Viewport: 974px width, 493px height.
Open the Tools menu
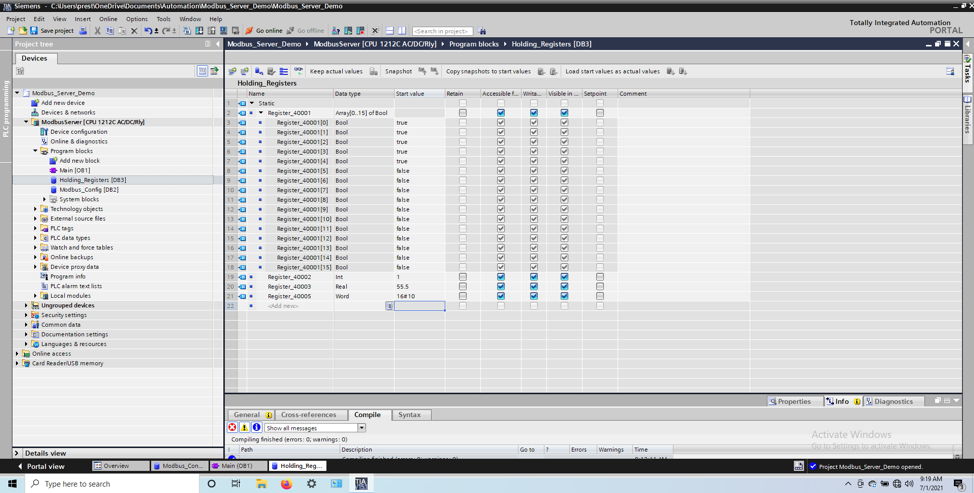coord(163,19)
